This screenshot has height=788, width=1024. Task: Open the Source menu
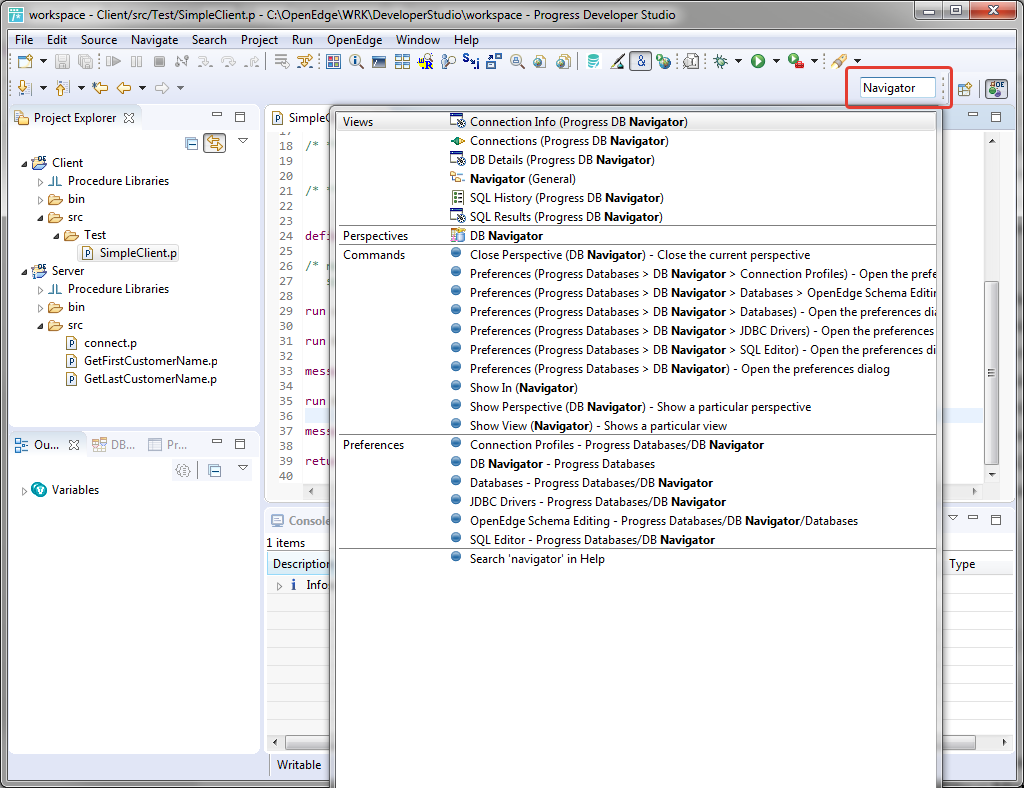click(99, 40)
